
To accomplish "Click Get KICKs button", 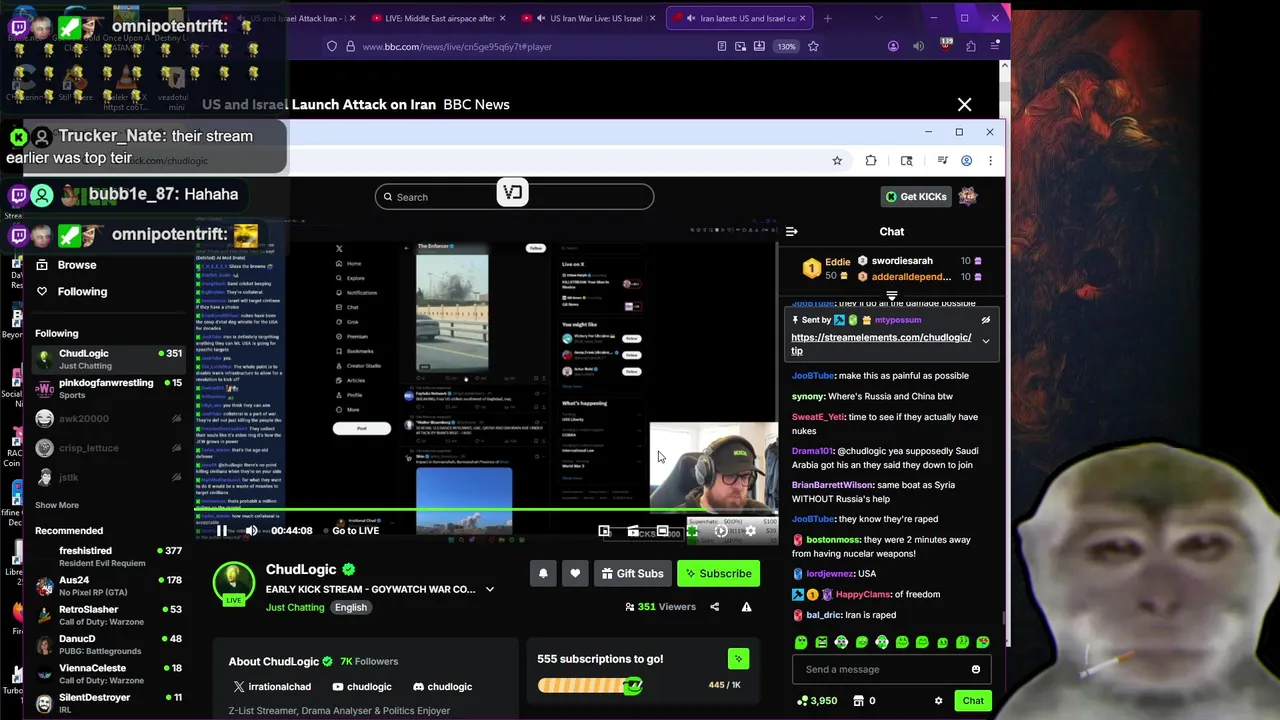I will click(916, 197).
